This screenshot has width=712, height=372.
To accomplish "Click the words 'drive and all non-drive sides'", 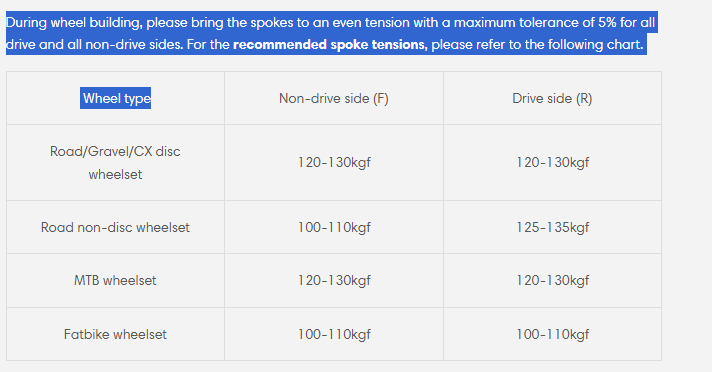I will (x=94, y=45).
